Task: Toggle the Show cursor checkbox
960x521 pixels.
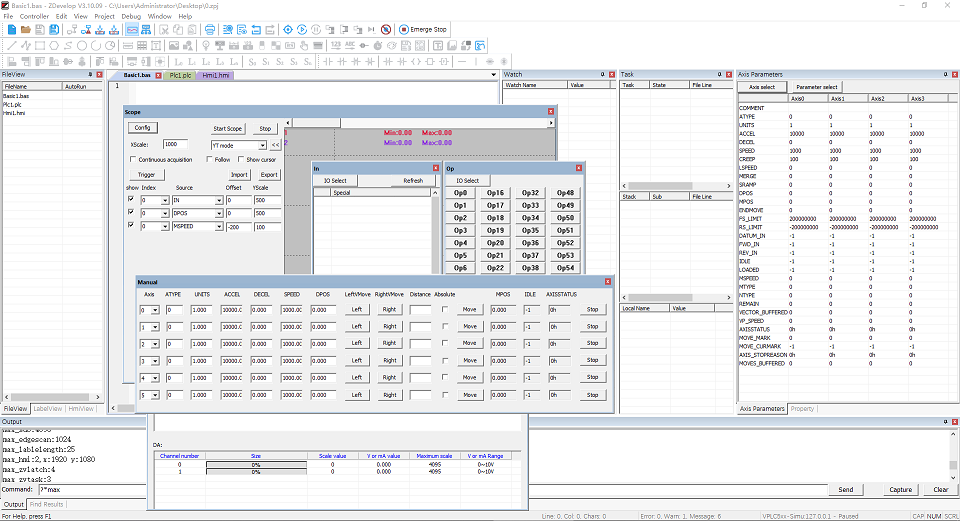Action: click(241, 159)
